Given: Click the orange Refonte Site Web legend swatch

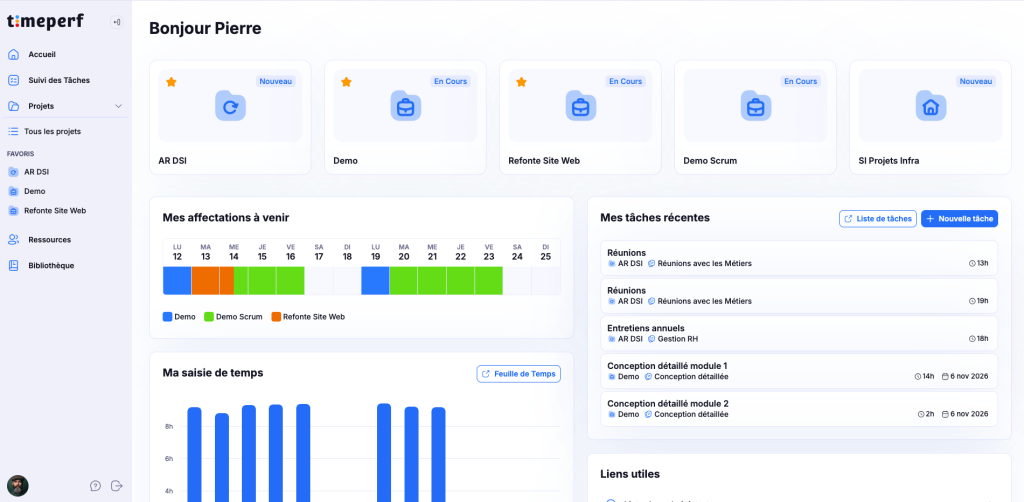Looking at the screenshot, I should click(x=276, y=317).
